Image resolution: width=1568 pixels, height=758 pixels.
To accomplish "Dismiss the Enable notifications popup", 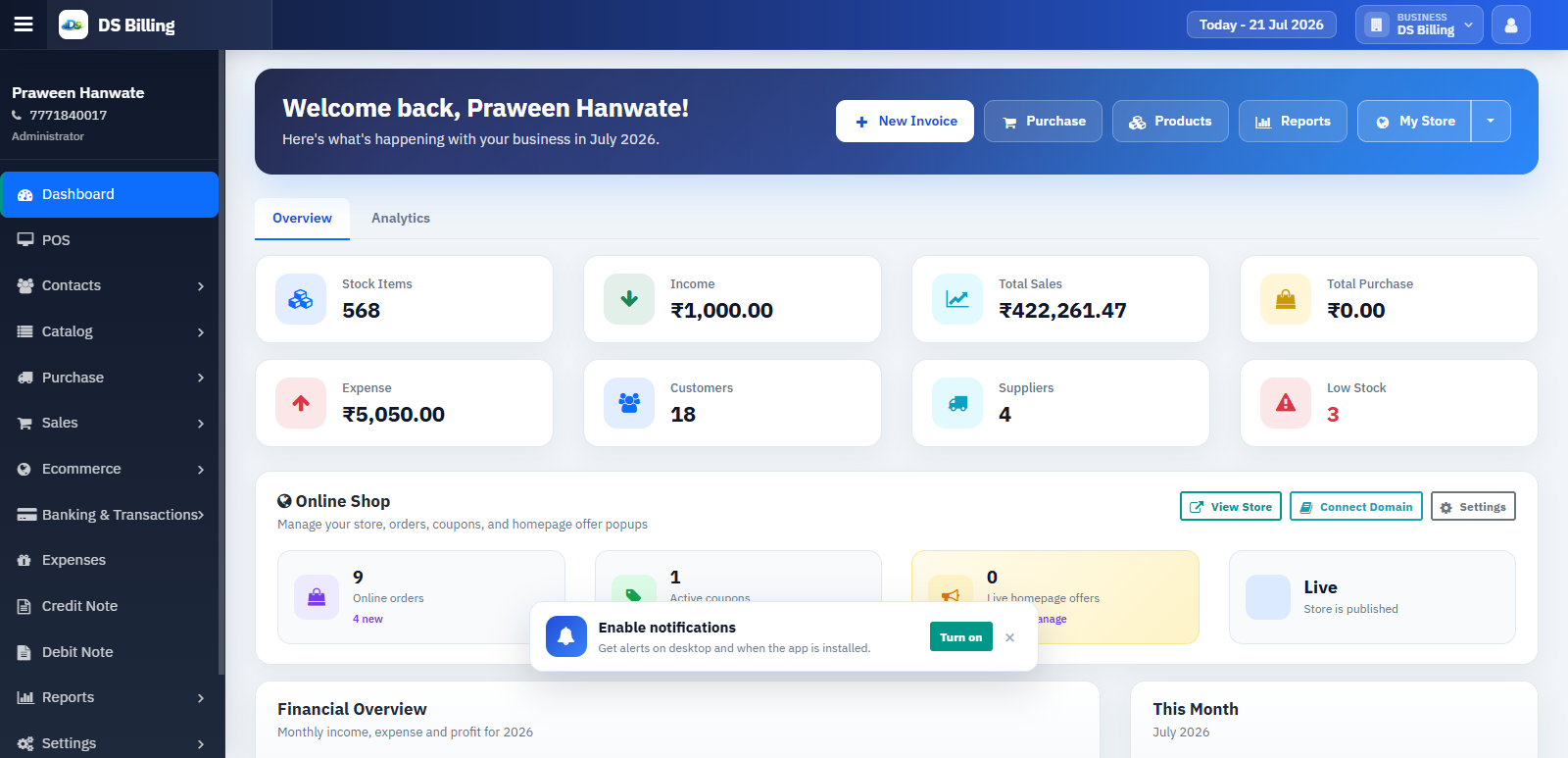I will point(1009,637).
